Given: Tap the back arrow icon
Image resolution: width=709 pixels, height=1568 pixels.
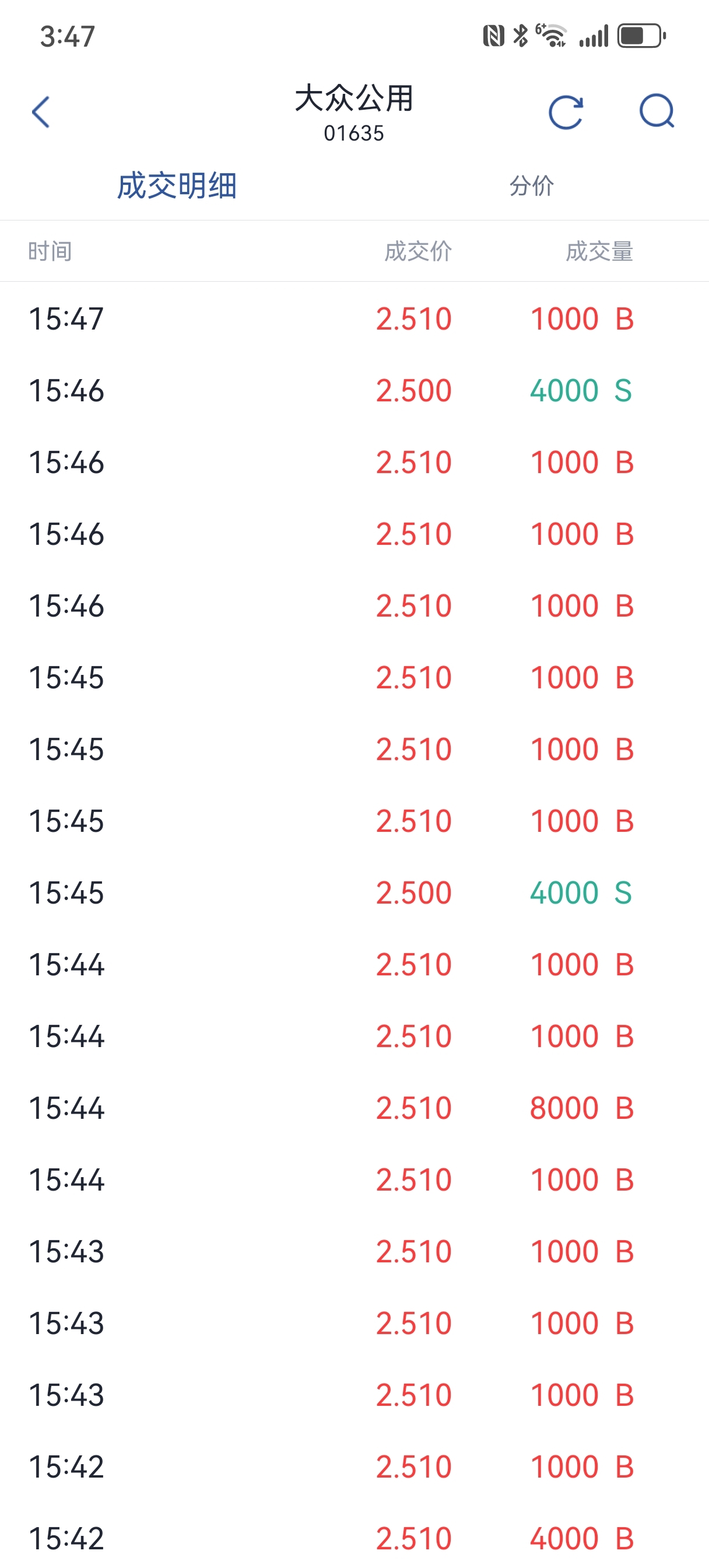Looking at the screenshot, I should coord(41,112).
